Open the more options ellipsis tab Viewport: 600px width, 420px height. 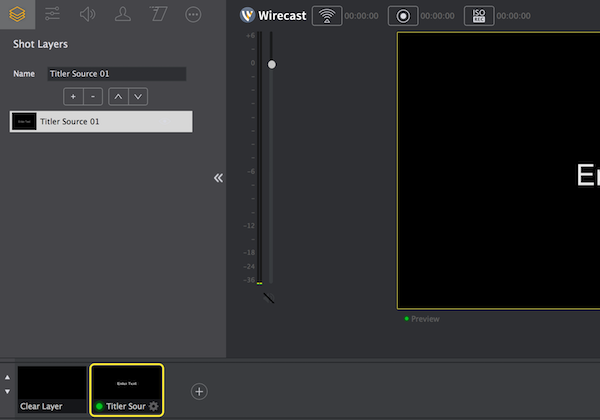coord(193,14)
